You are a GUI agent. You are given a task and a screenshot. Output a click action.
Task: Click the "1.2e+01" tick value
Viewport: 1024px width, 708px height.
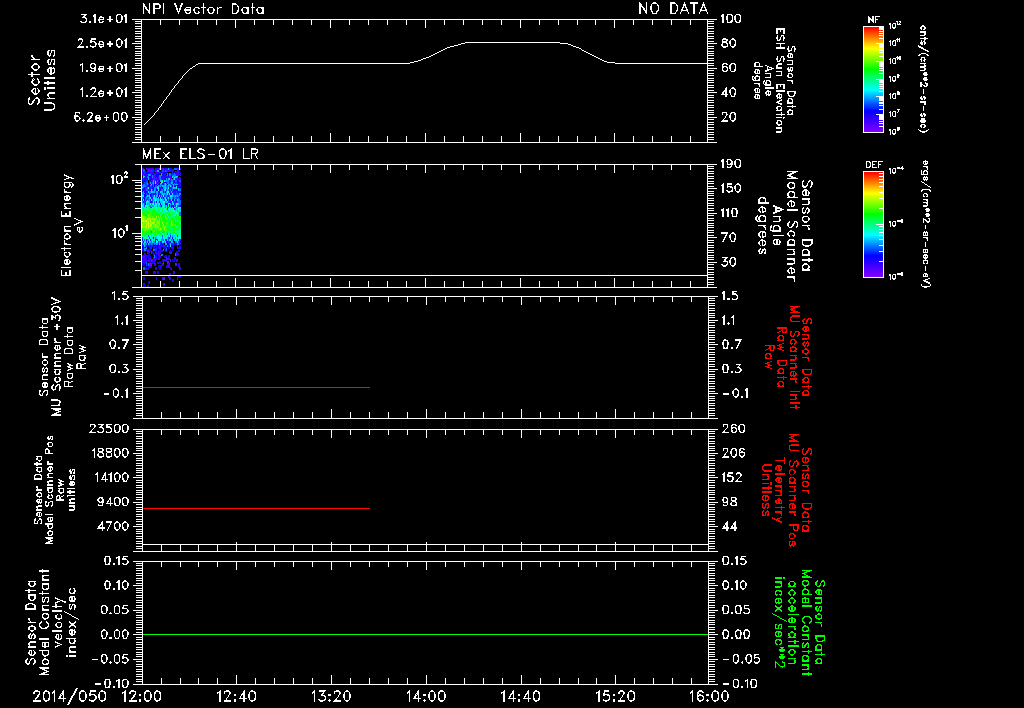pyautogui.click(x=104, y=93)
